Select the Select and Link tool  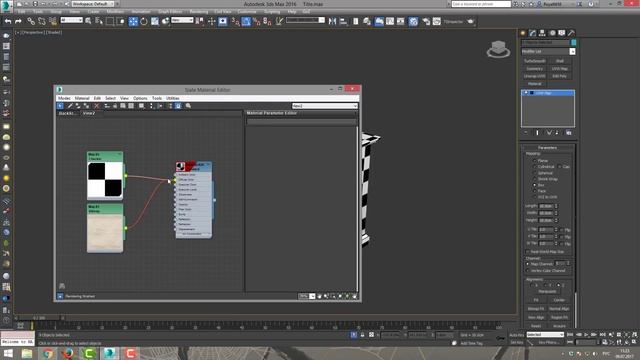pos(31,21)
